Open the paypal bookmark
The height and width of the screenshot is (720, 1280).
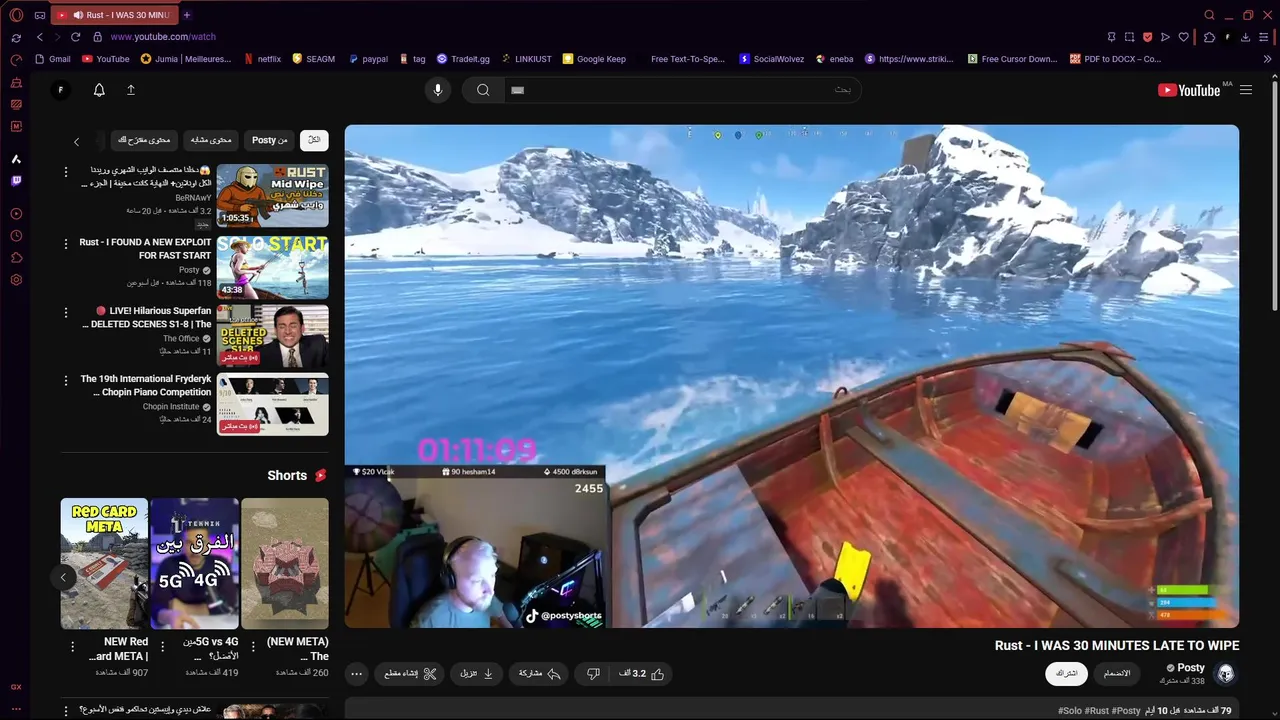[x=368, y=59]
